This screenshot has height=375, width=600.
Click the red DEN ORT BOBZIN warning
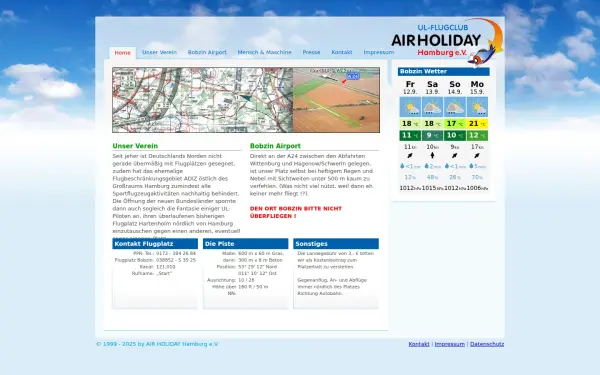pyautogui.click(x=296, y=212)
